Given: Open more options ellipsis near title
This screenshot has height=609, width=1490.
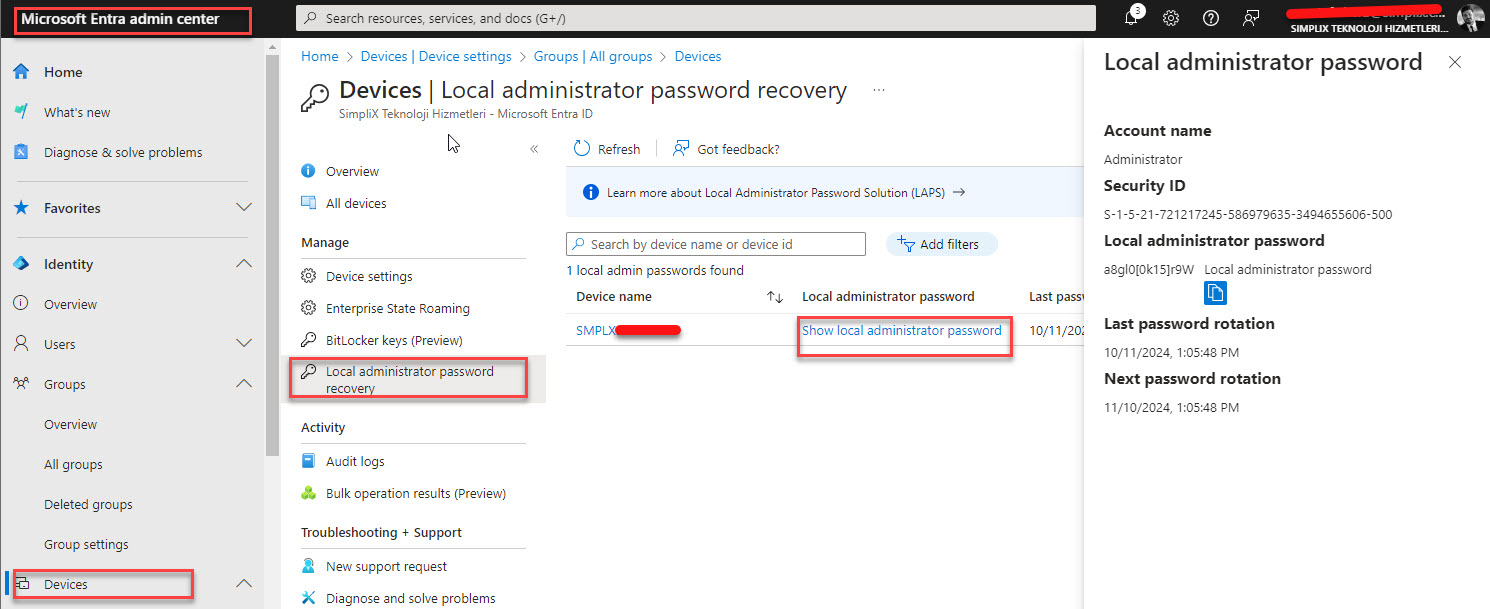Looking at the screenshot, I should click(879, 90).
